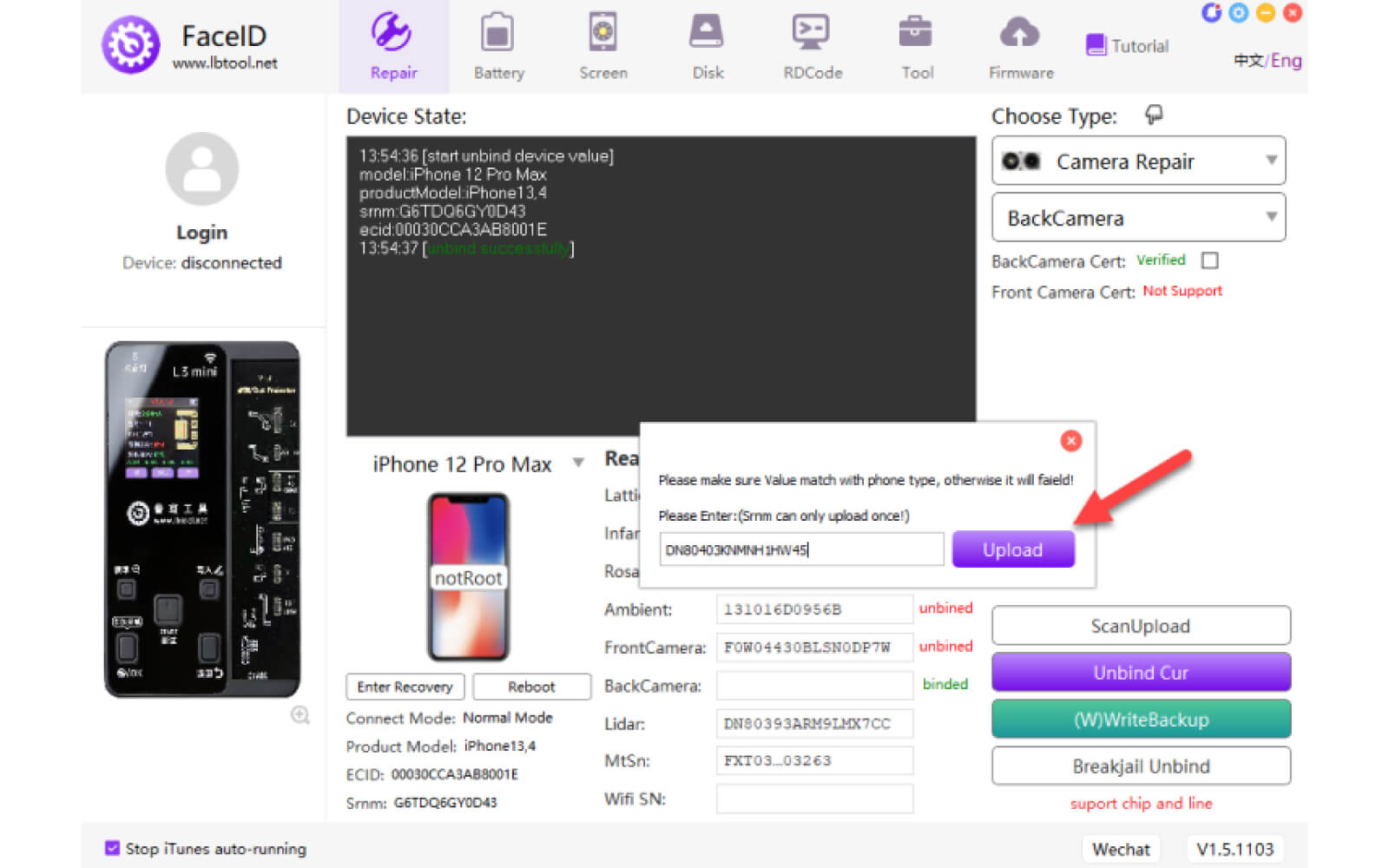The width and height of the screenshot is (1389, 868).
Task: Switch language to Eng
Action: (x=1287, y=61)
